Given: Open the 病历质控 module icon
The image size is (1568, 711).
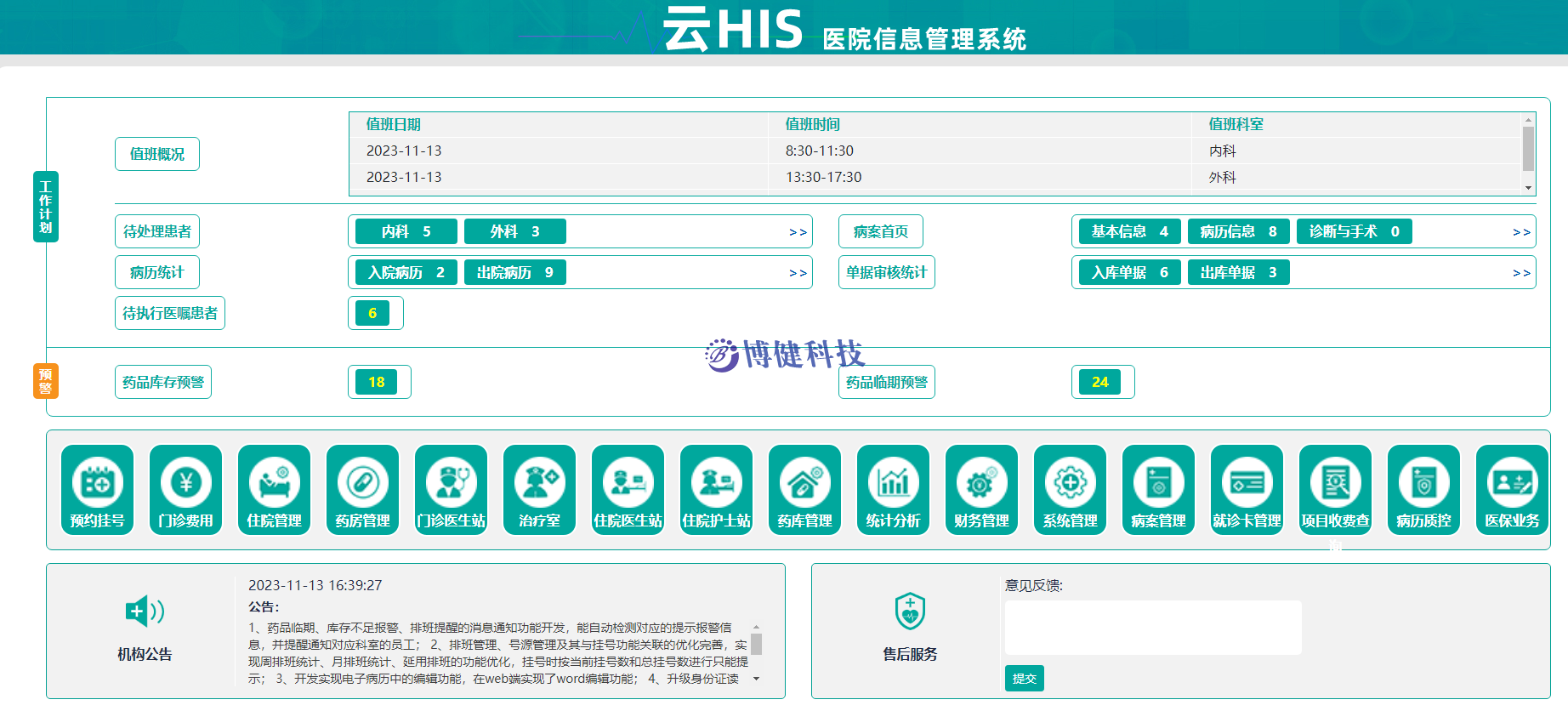Looking at the screenshot, I should coord(1424,490).
